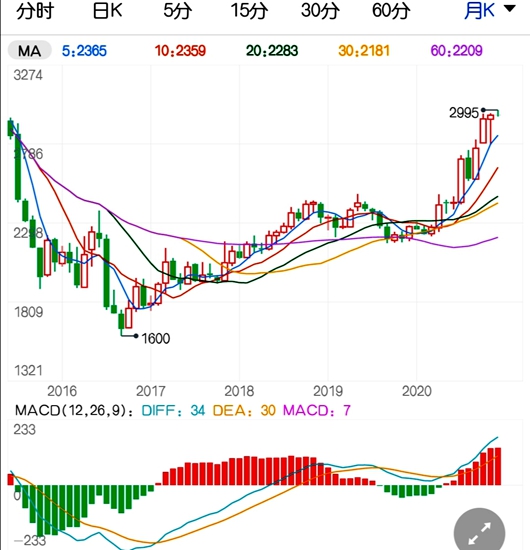Tap the fullscreen expand icon
Screen dimensions: 530x550
coord(479,534)
